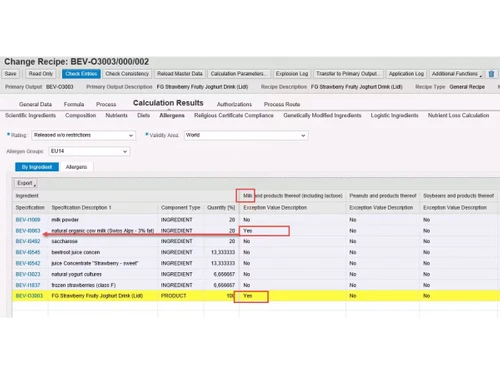Click the trash delete icon in toolbar
This screenshot has height=375, width=500.
[x=491, y=74]
